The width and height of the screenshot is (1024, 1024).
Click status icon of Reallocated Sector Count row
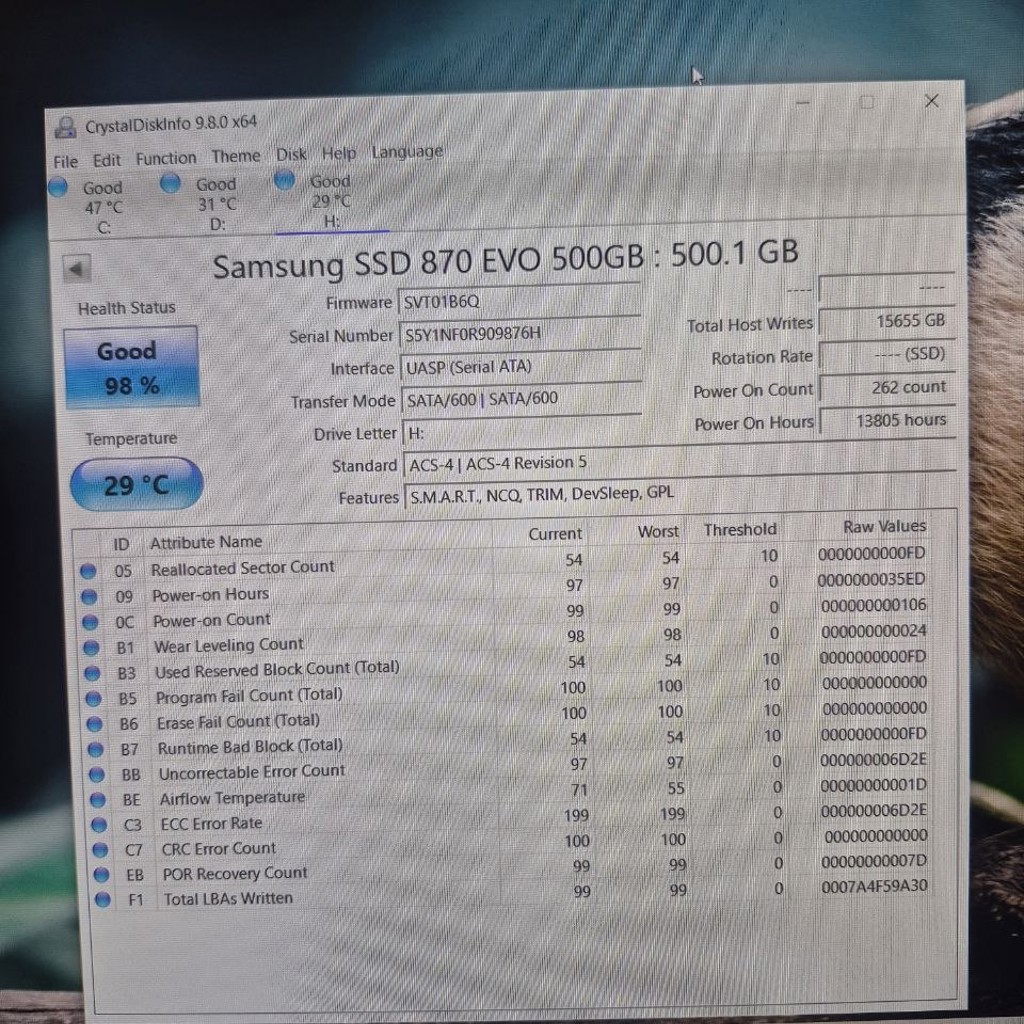pos(88,572)
